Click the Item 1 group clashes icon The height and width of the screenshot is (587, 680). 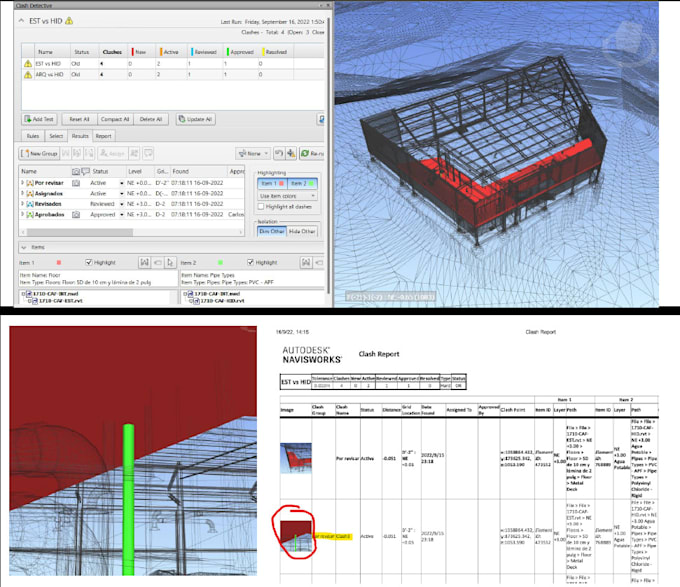click(x=144, y=262)
